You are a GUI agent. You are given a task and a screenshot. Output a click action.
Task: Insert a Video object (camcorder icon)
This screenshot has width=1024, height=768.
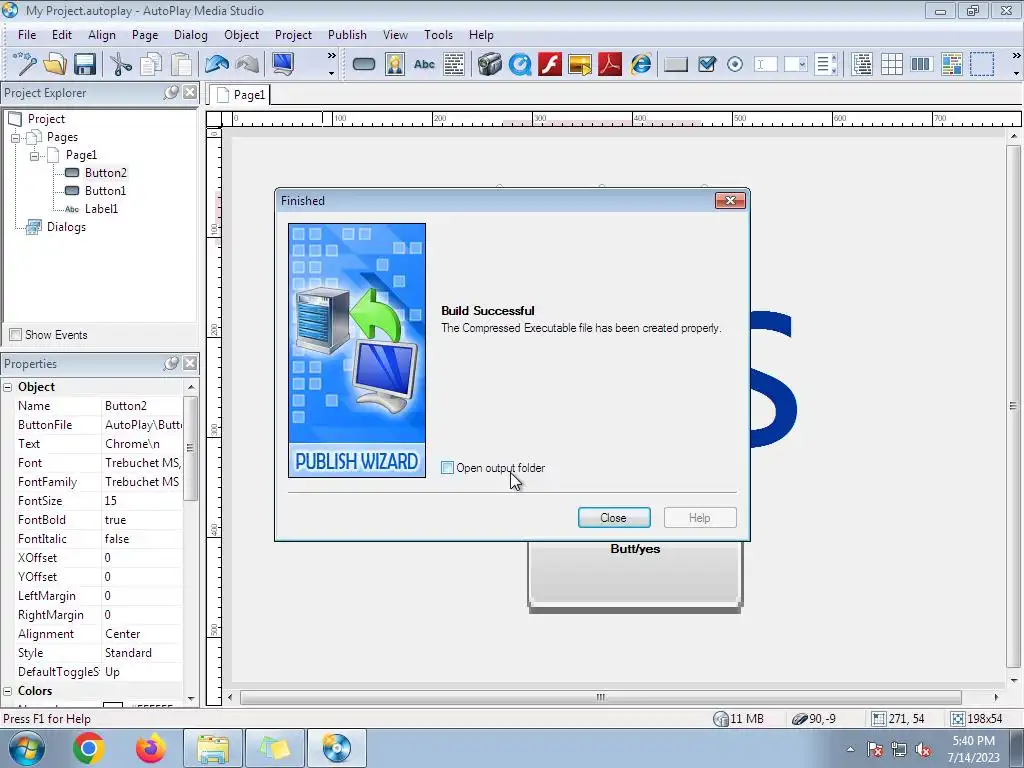tap(489, 64)
